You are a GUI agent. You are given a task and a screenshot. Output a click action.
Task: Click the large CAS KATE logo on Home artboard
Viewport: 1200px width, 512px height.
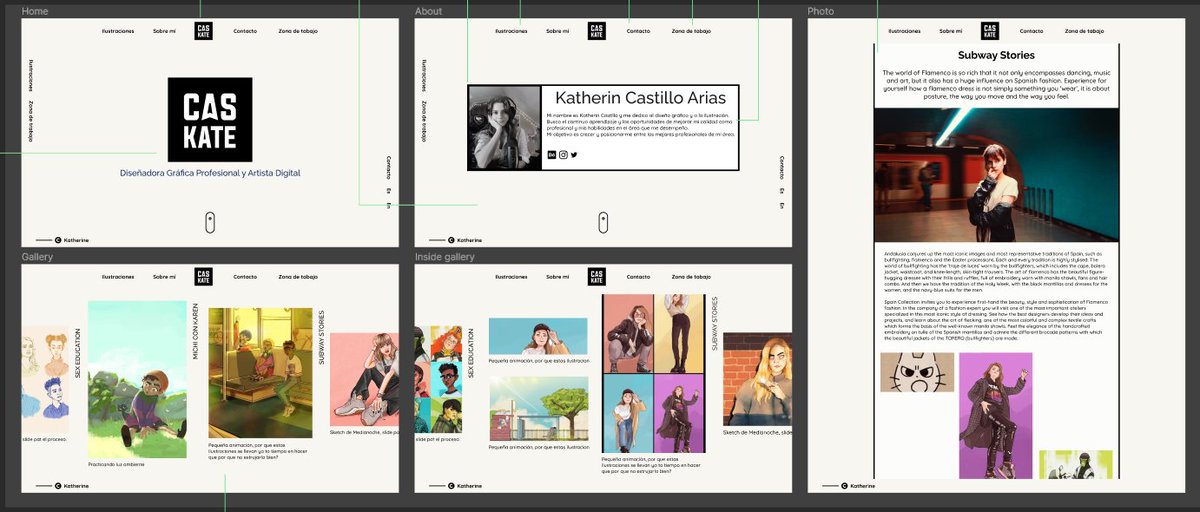(x=210, y=119)
